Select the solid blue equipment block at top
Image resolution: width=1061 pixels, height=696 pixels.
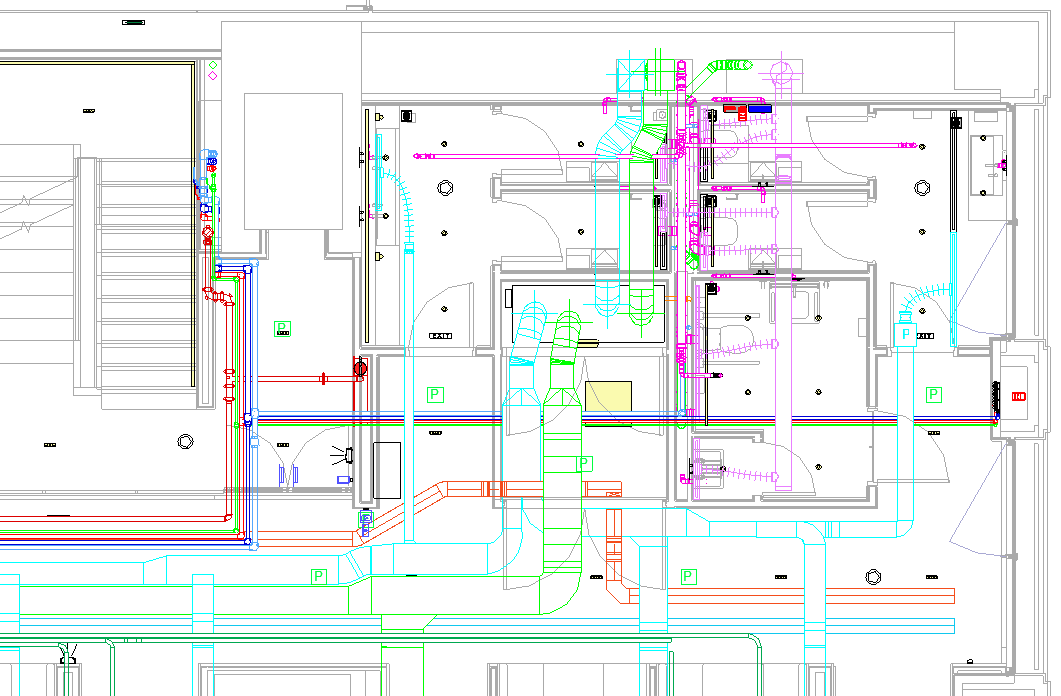[760, 106]
